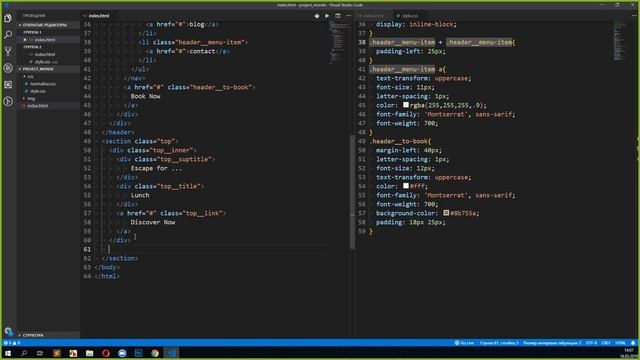Open File Explorer from the taskbar
The image size is (640, 360).
coord(89,353)
